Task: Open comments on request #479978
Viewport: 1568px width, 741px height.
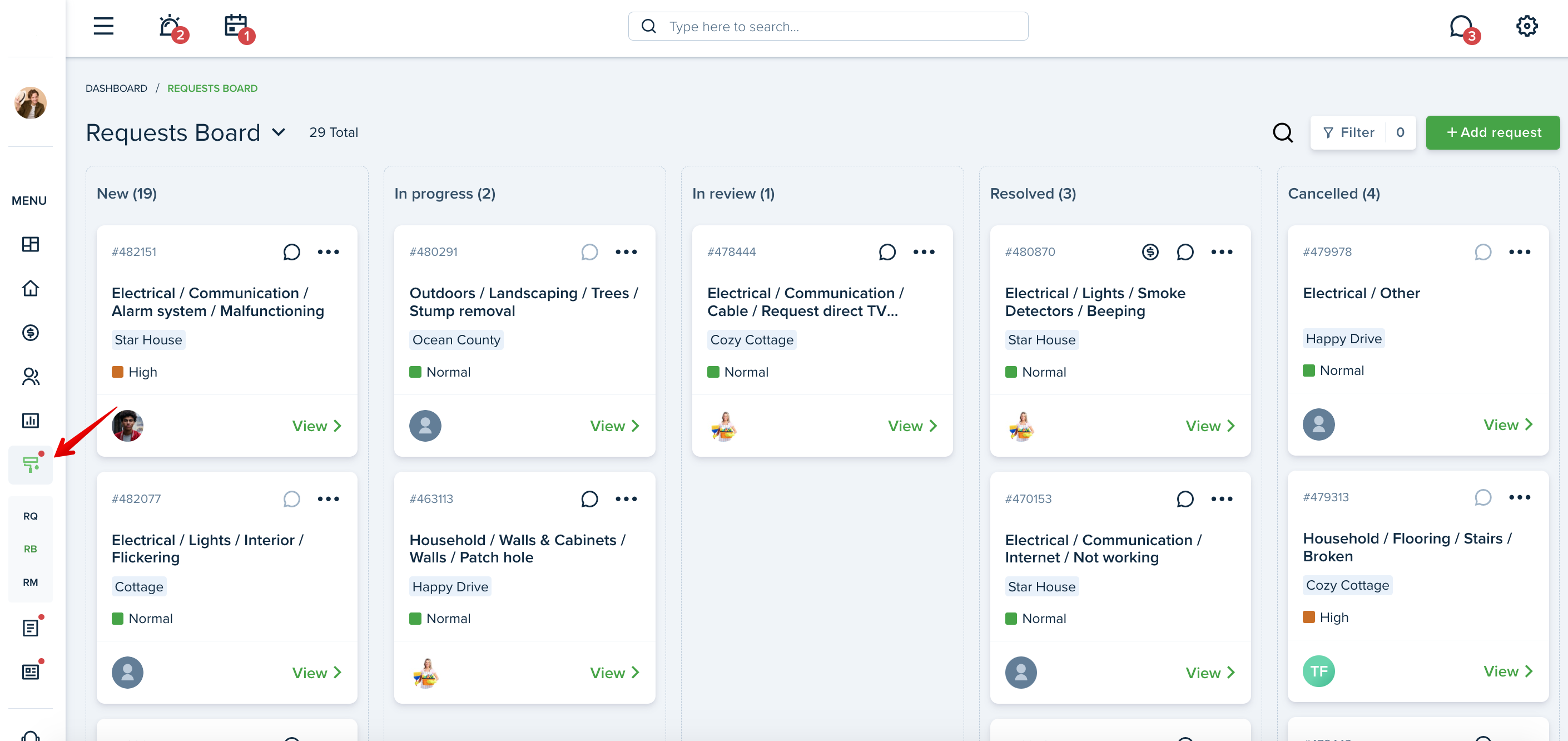Action: click(x=1483, y=252)
